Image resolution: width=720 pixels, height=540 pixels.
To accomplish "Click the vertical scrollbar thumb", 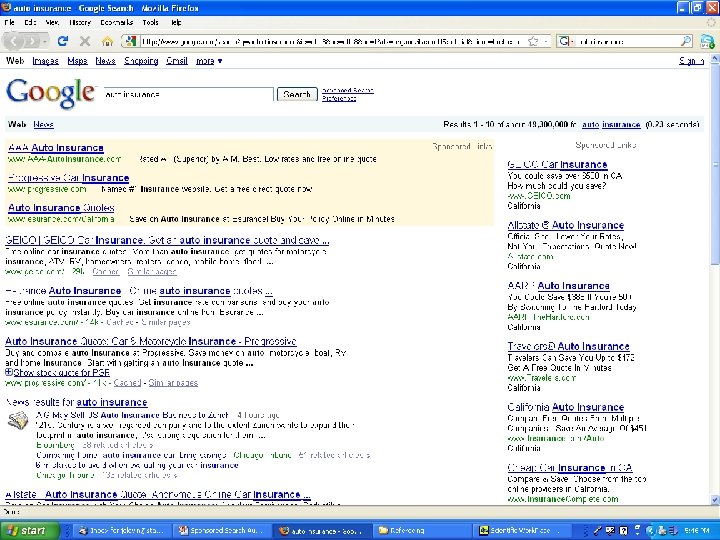I will coord(715,164).
